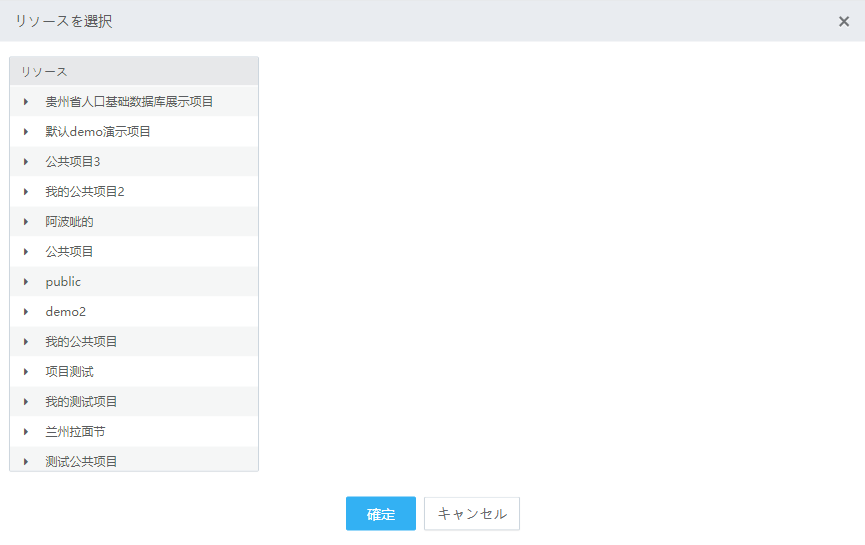Image resolution: width=865 pixels, height=545 pixels.
Task: Expand the 阿波呲的 node arrow
Action: (x=26, y=222)
